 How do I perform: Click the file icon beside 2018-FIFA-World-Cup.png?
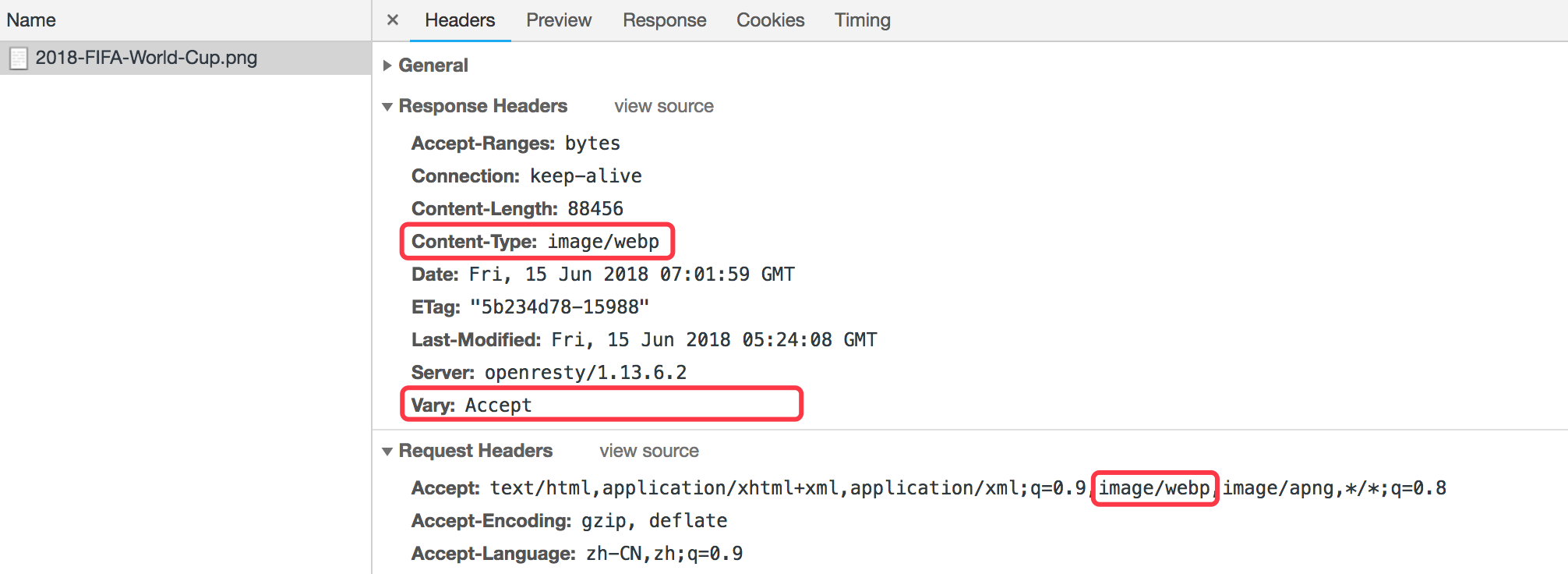click(x=19, y=58)
